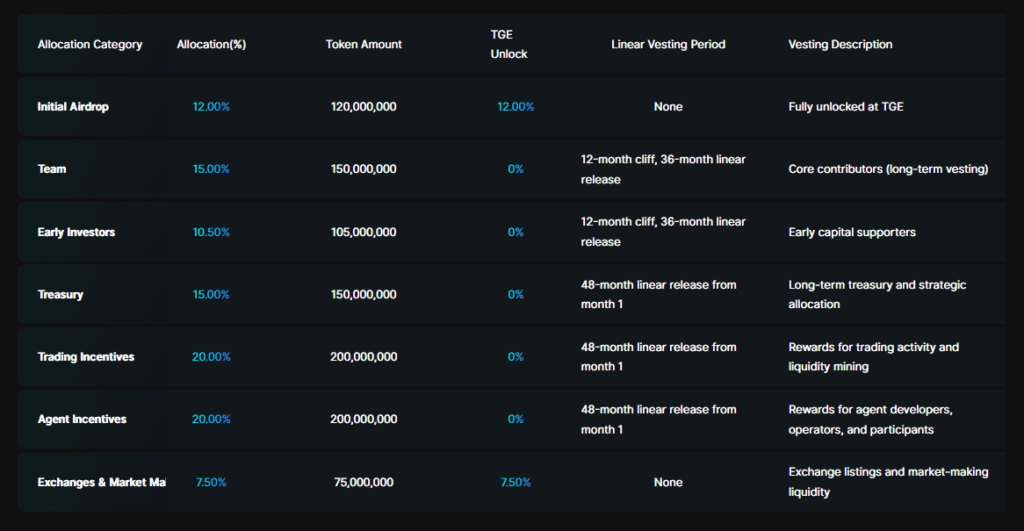Screen dimensions: 1024x531
Task: Click the truncated Exchanges & Market Ma label
Action: [101, 482]
